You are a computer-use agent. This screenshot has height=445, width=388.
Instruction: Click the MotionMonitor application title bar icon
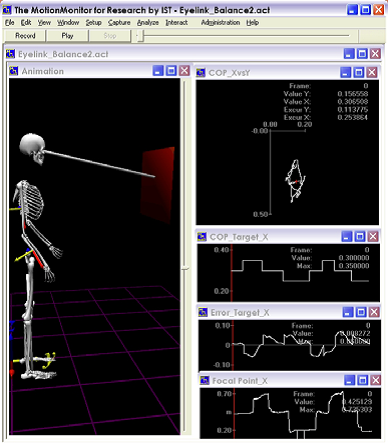pyautogui.click(x=7, y=10)
